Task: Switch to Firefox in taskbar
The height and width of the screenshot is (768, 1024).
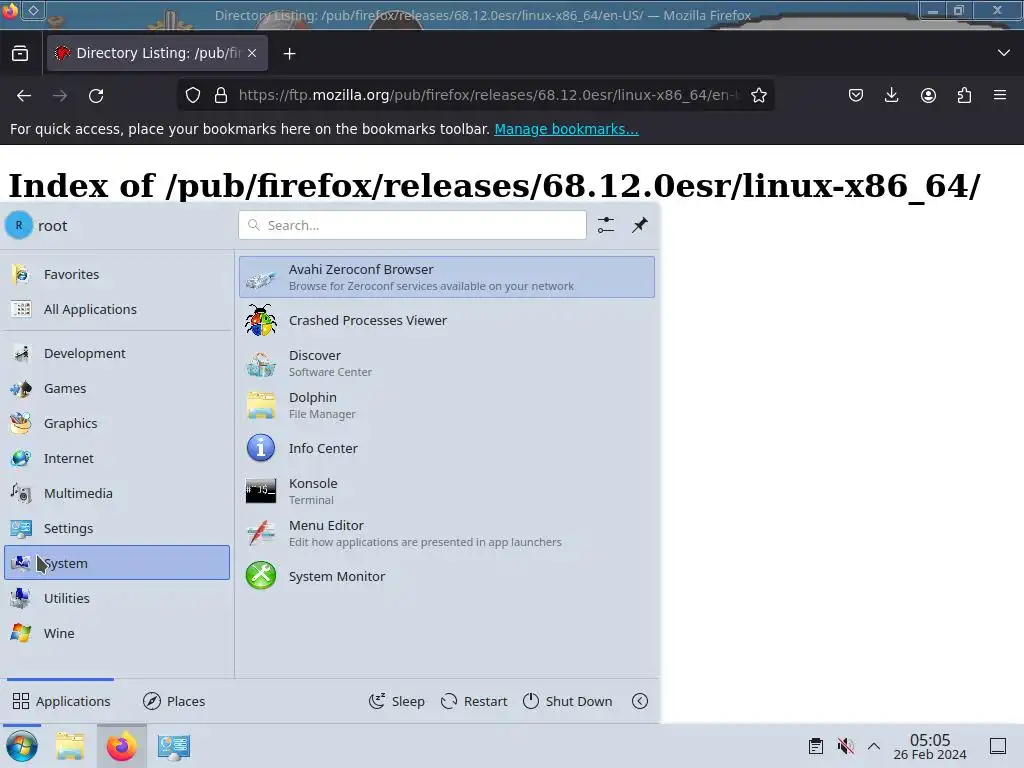Action: [121, 746]
